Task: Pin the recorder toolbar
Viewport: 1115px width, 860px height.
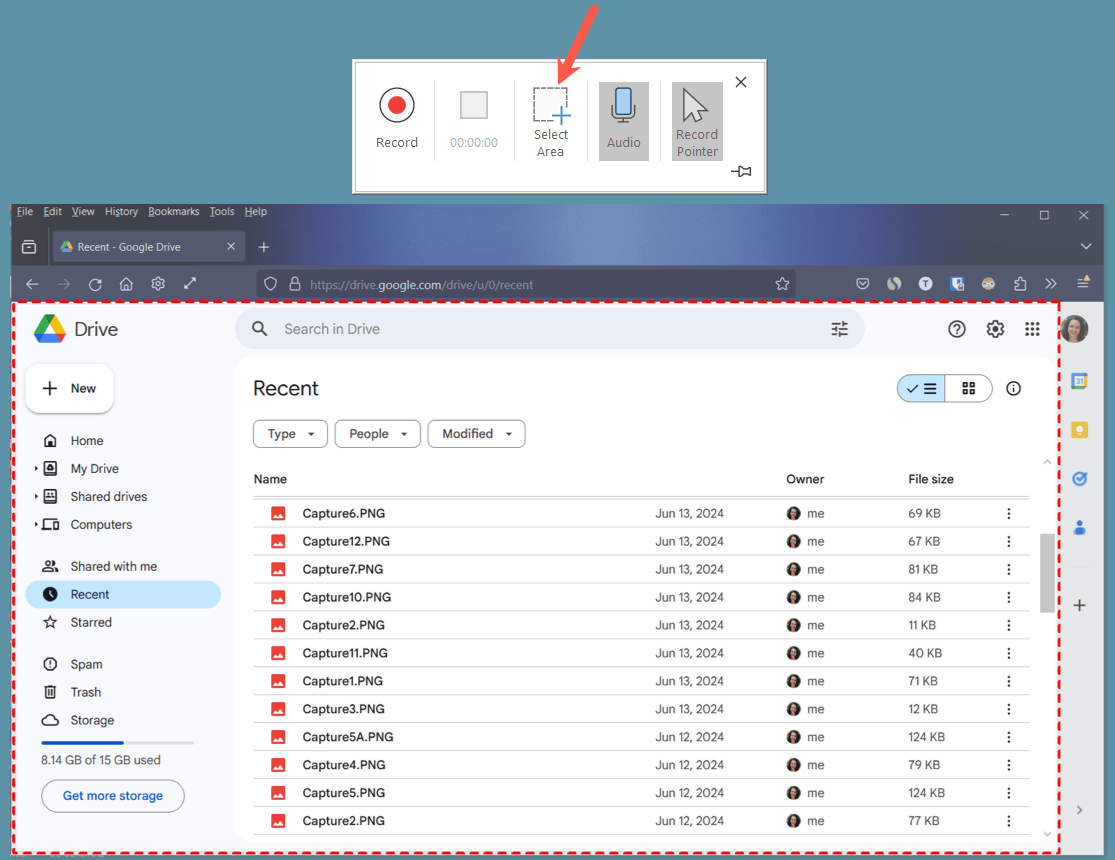Action: 741,171
